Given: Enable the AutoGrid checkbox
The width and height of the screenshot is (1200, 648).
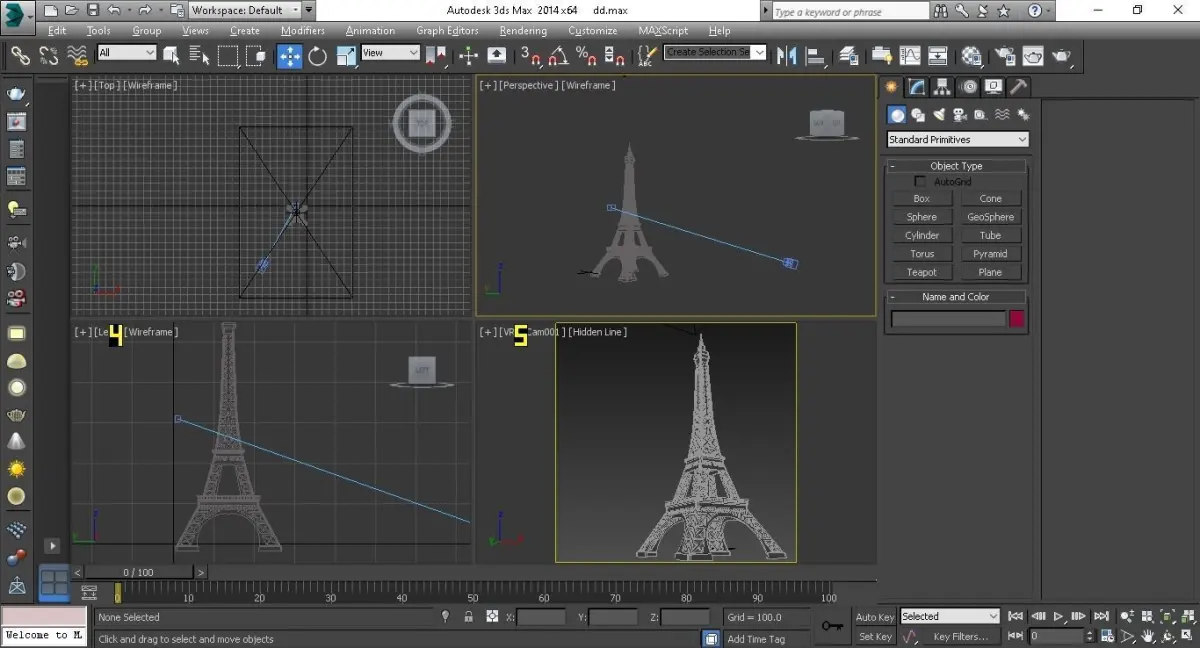Looking at the screenshot, I should (920, 181).
